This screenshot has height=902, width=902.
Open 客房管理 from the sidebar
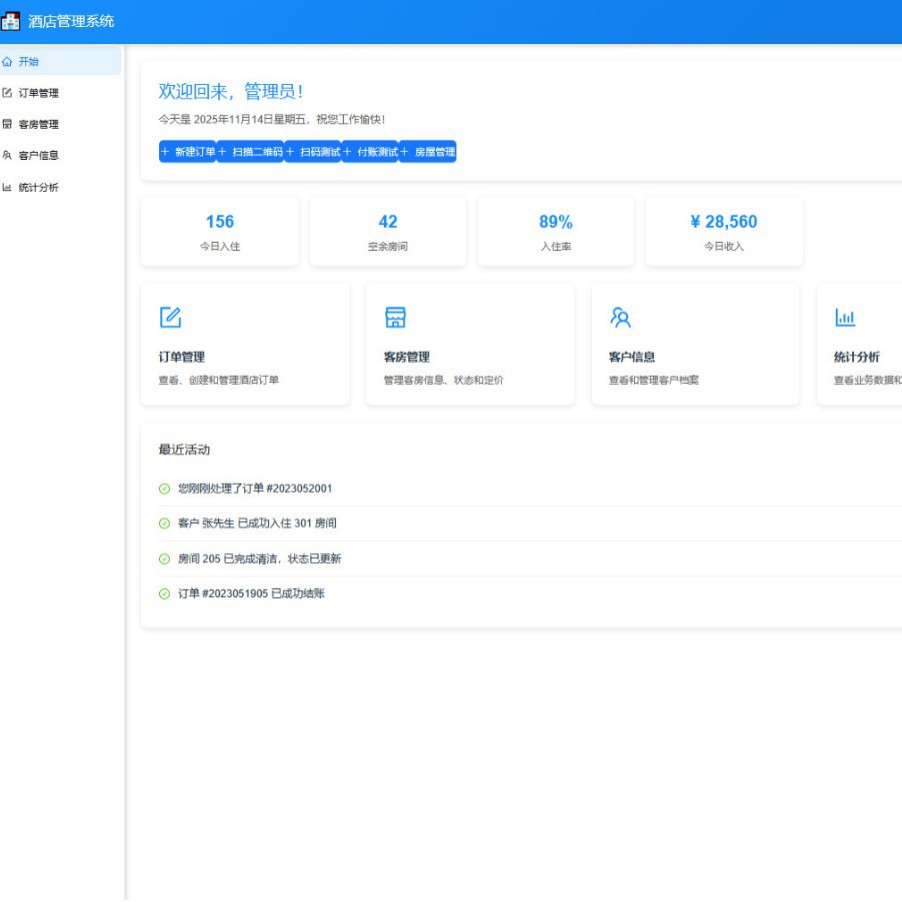[38, 124]
